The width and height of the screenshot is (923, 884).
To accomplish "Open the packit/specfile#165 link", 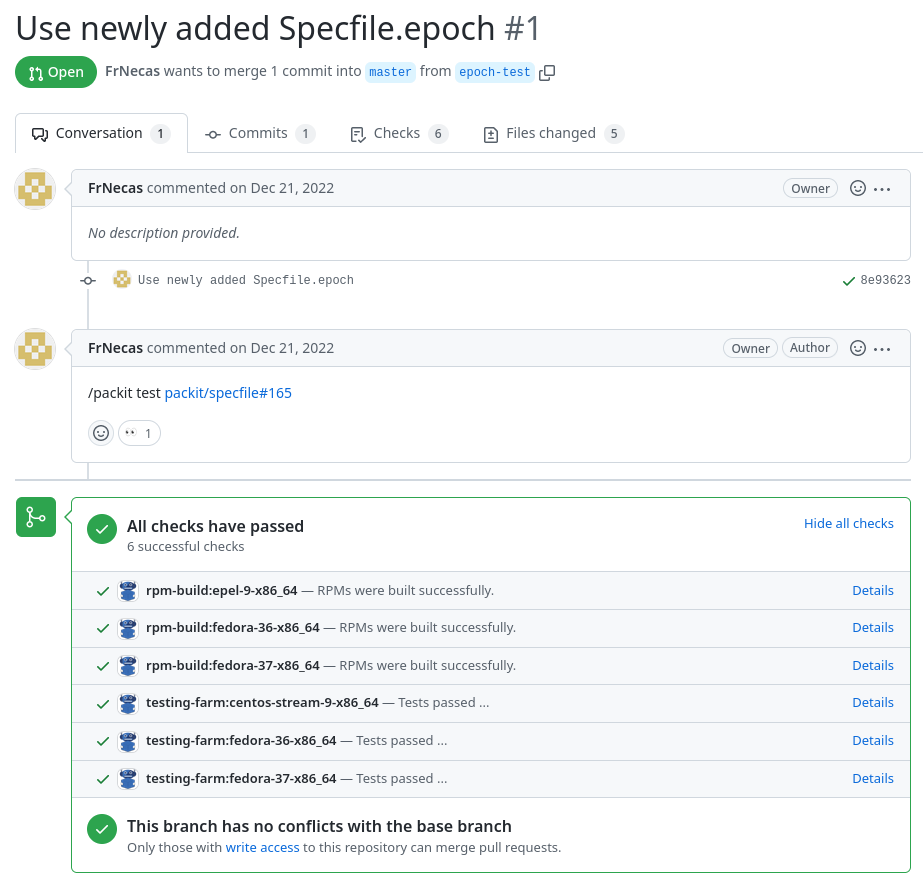I will tap(228, 393).
